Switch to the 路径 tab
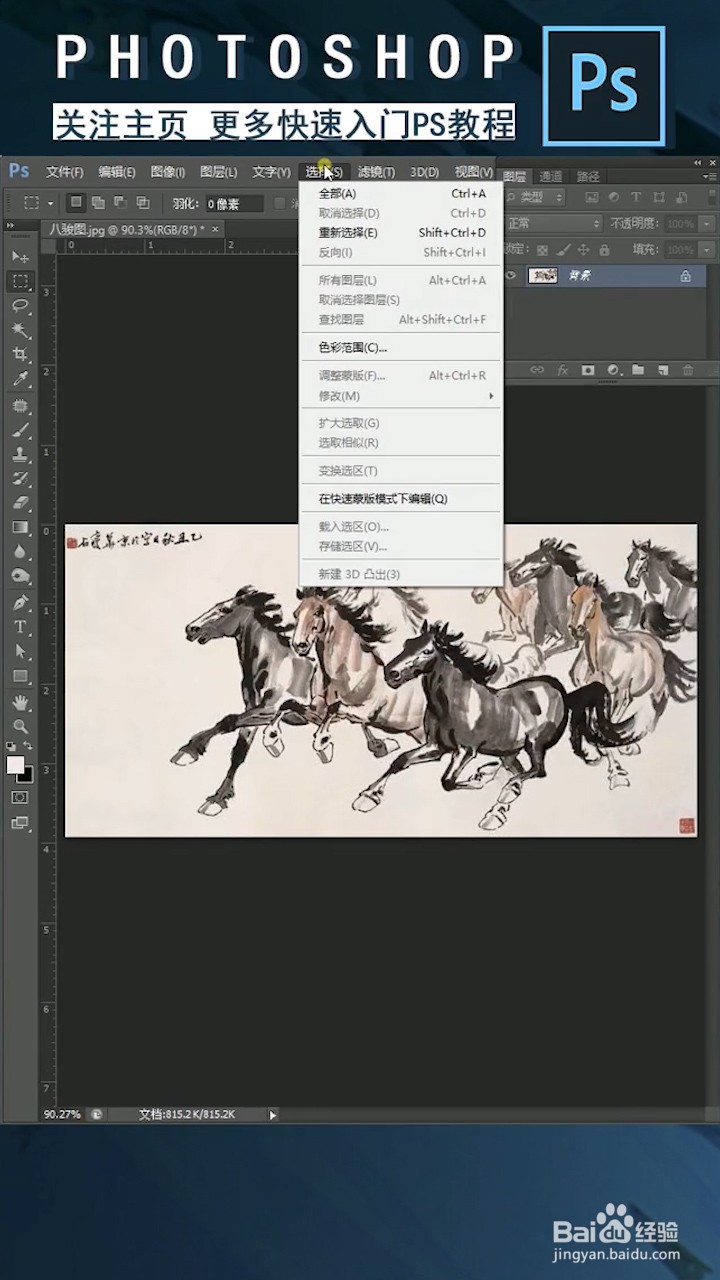 [x=588, y=177]
